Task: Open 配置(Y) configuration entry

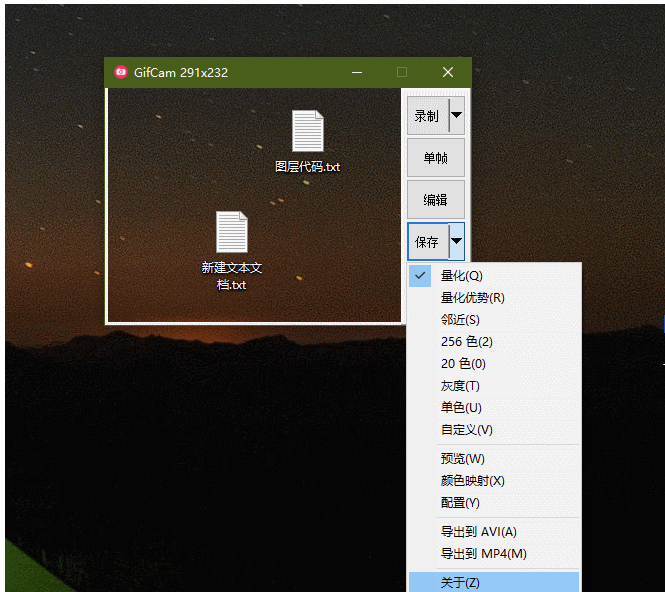Action: click(494, 503)
